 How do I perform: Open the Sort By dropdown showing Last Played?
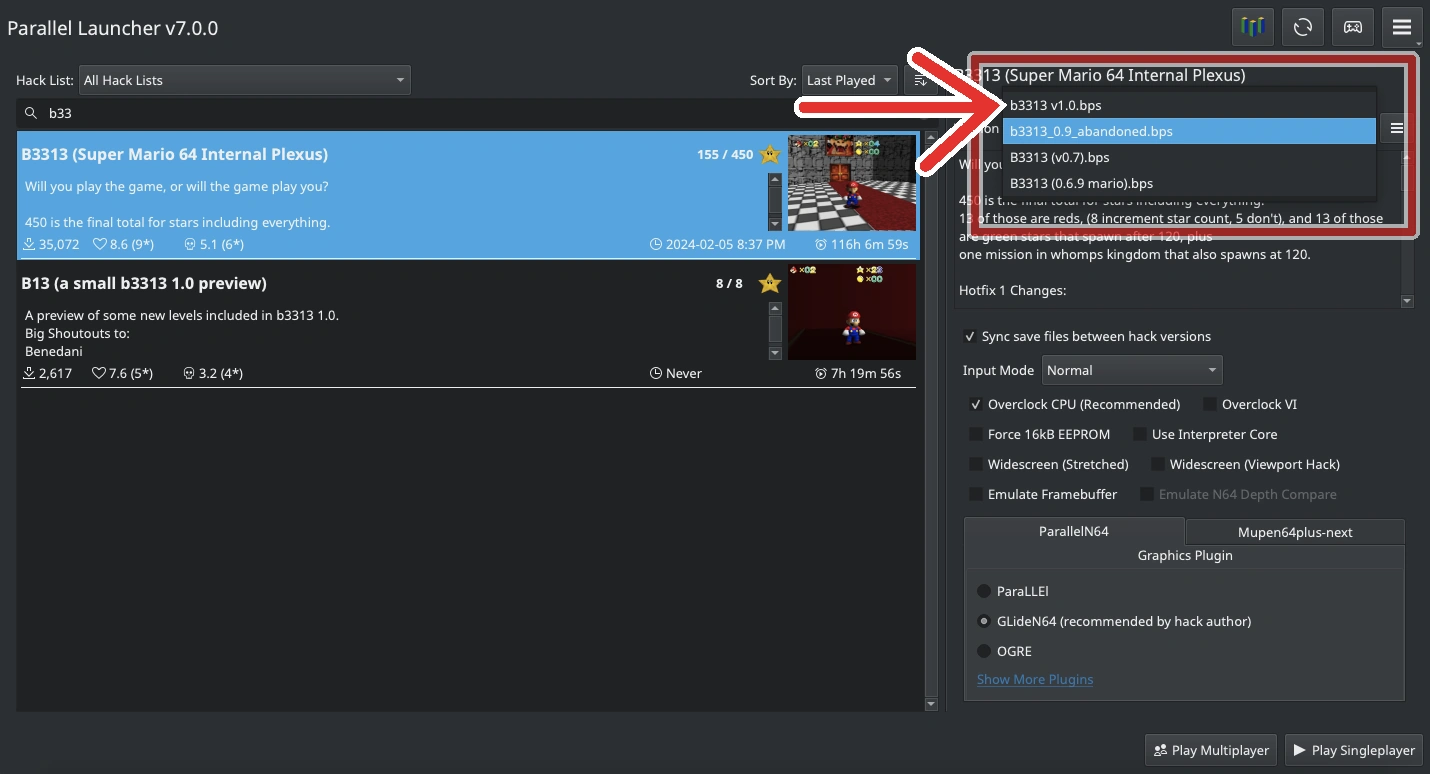coord(849,80)
